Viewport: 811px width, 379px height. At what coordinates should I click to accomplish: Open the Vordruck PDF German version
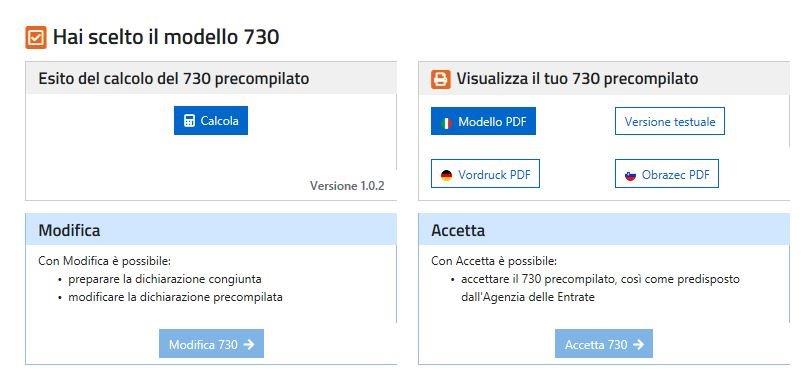pos(485,174)
